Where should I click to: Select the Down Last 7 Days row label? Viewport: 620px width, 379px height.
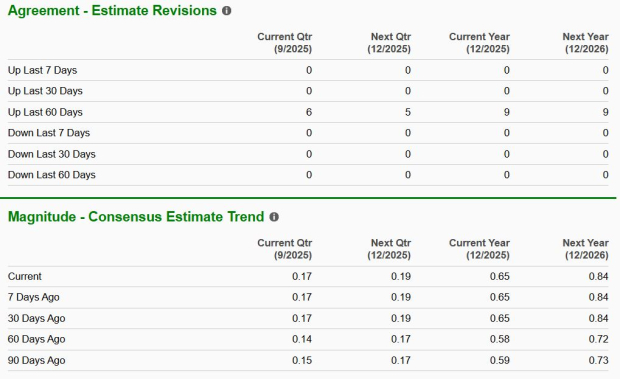[49, 133]
